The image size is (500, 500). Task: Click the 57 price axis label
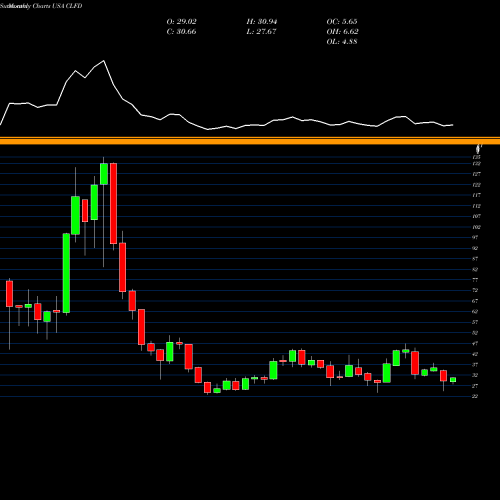click(475, 322)
